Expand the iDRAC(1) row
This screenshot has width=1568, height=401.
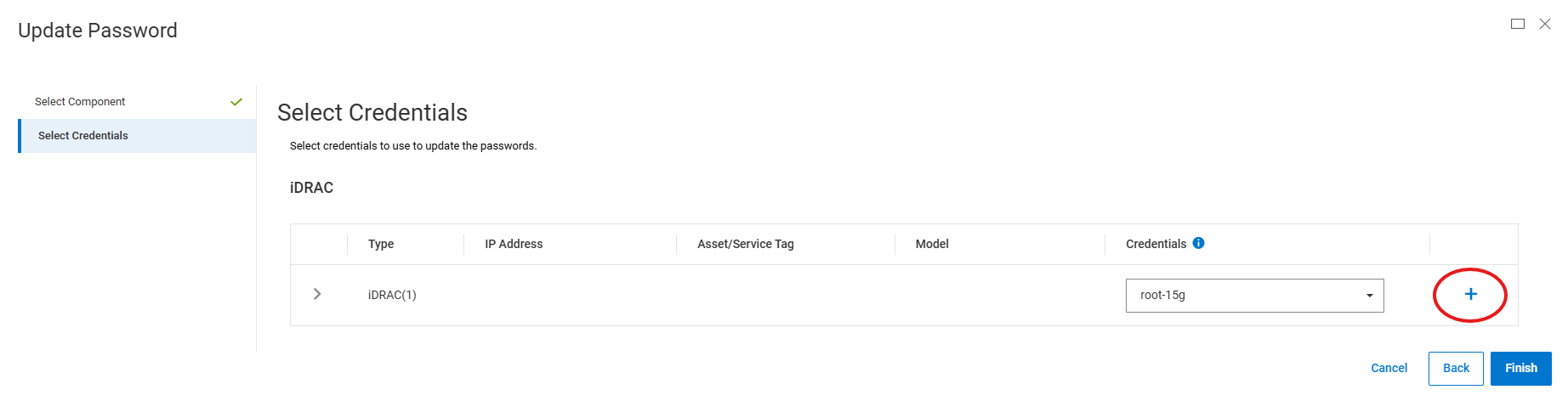pyautogui.click(x=317, y=294)
